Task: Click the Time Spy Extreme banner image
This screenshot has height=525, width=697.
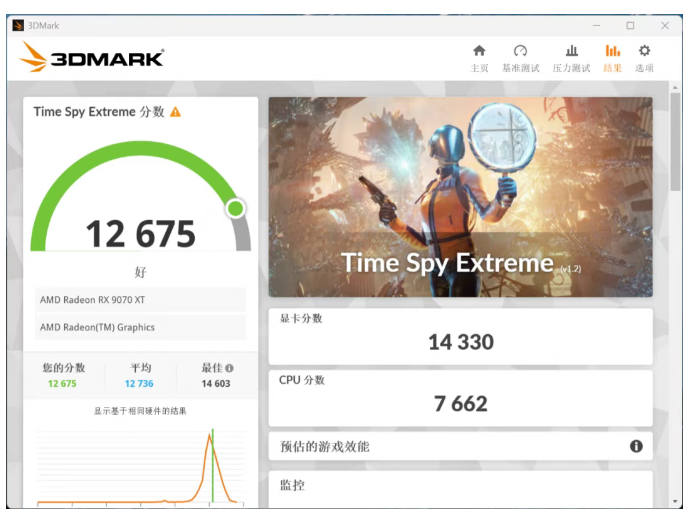Action: [x=460, y=196]
